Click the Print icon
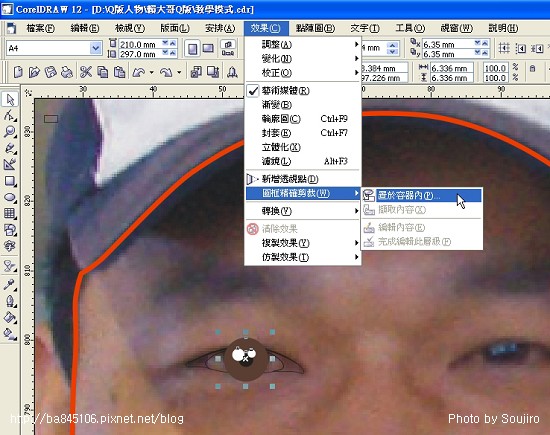Screen dimensions: 550x435 click(67, 73)
